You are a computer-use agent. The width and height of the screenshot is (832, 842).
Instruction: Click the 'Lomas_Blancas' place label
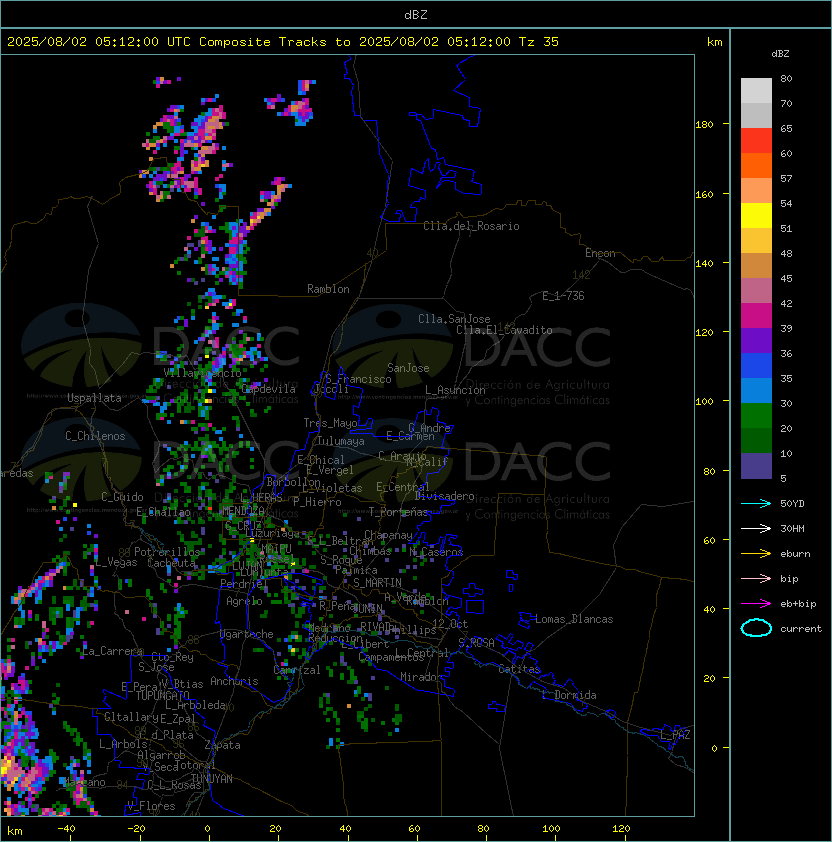(x=574, y=619)
